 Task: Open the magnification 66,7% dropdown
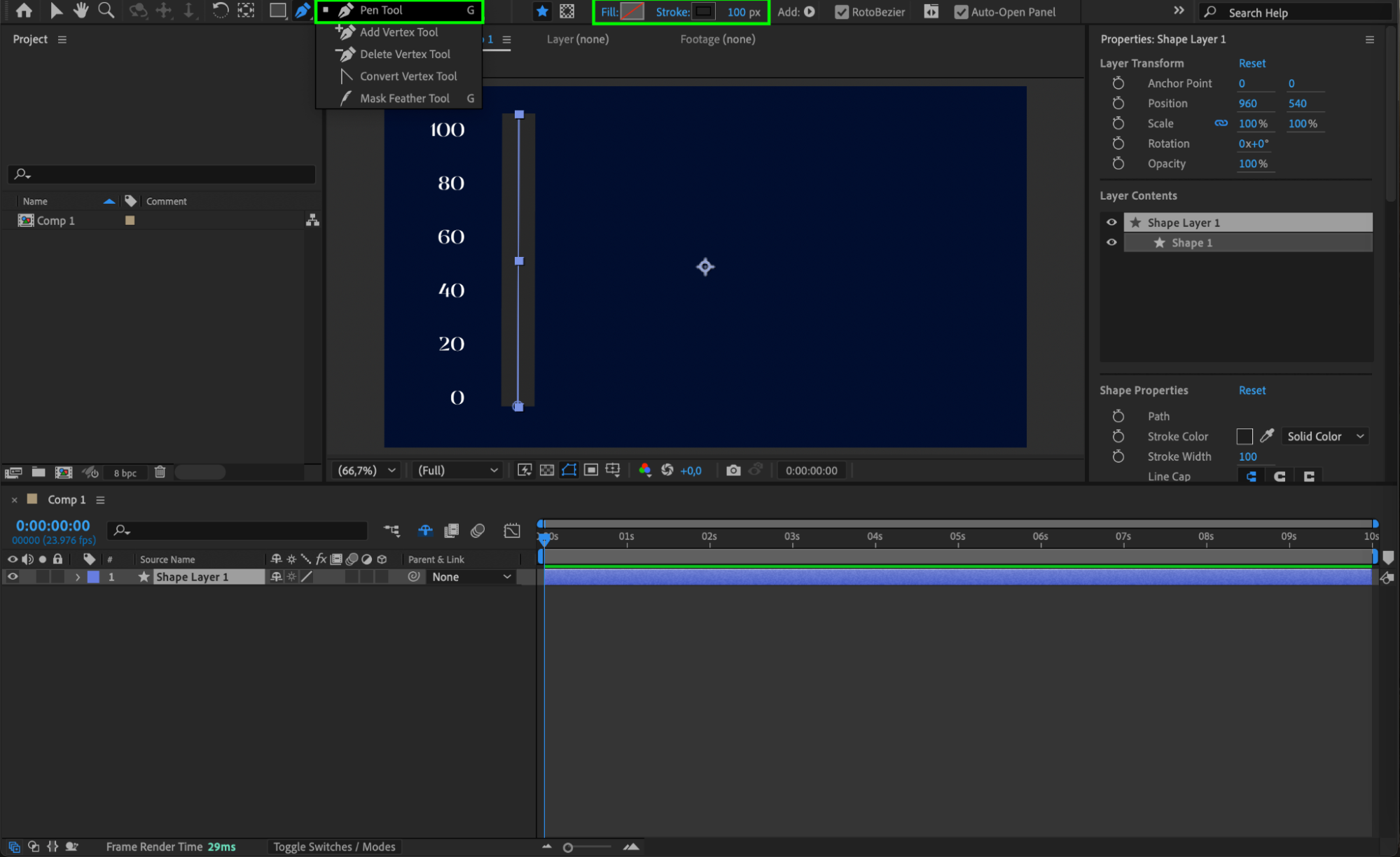(x=367, y=471)
